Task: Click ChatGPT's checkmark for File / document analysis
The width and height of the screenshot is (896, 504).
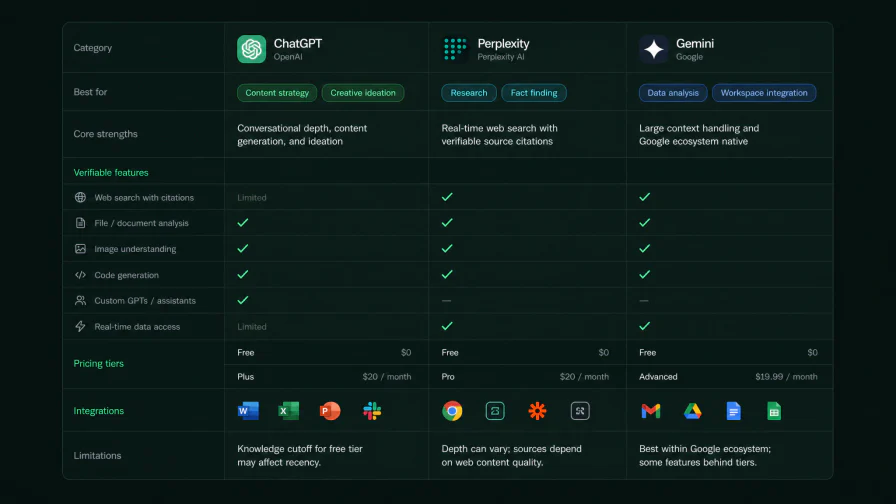Action: coord(243,223)
